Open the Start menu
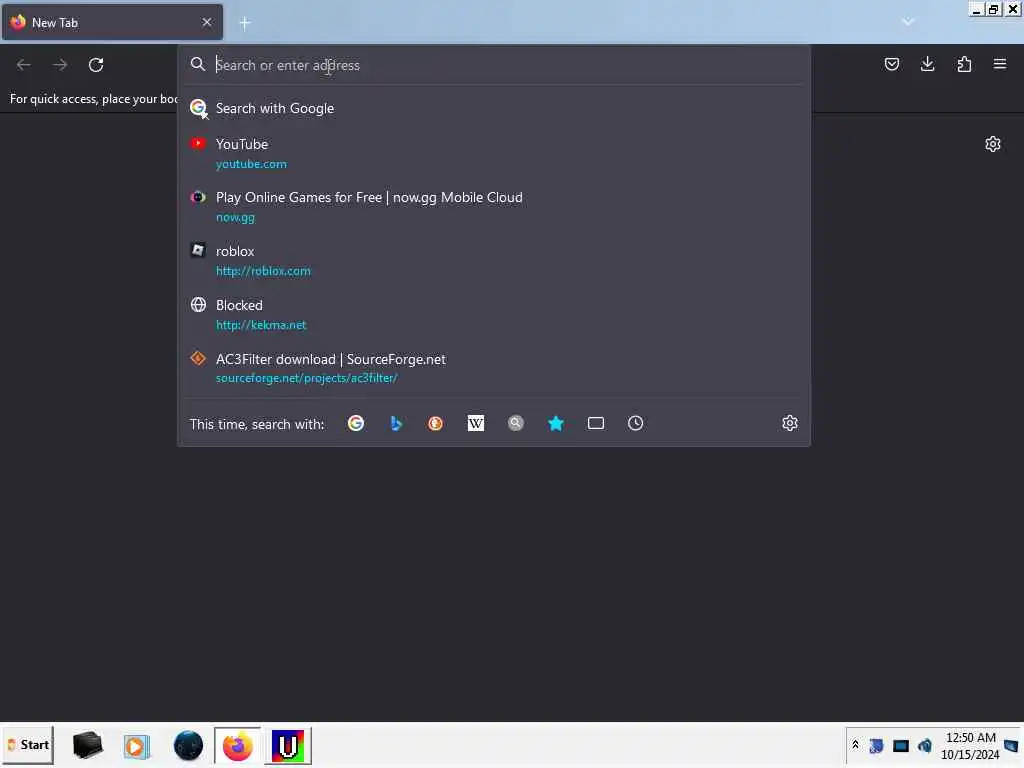The height and width of the screenshot is (768, 1024). point(27,745)
